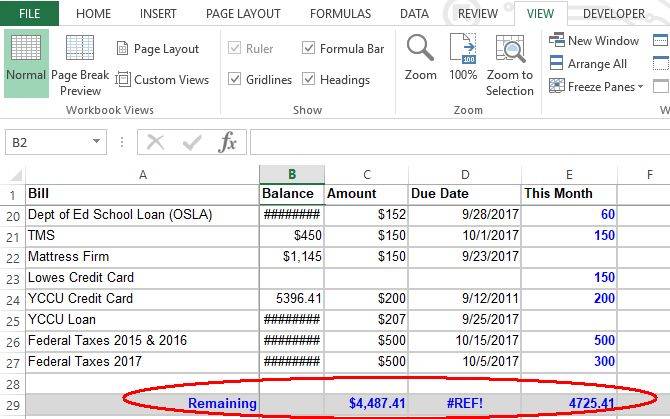This screenshot has width=670, height=419.
Task: Click the $207 amount cell
Action: pyautogui.click(x=367, y=319)
